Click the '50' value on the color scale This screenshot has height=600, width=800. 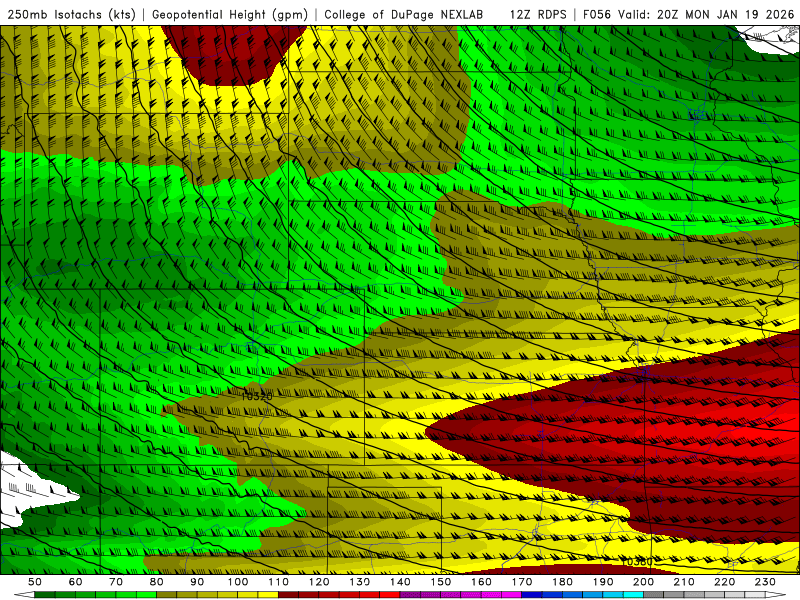point(35,582)
